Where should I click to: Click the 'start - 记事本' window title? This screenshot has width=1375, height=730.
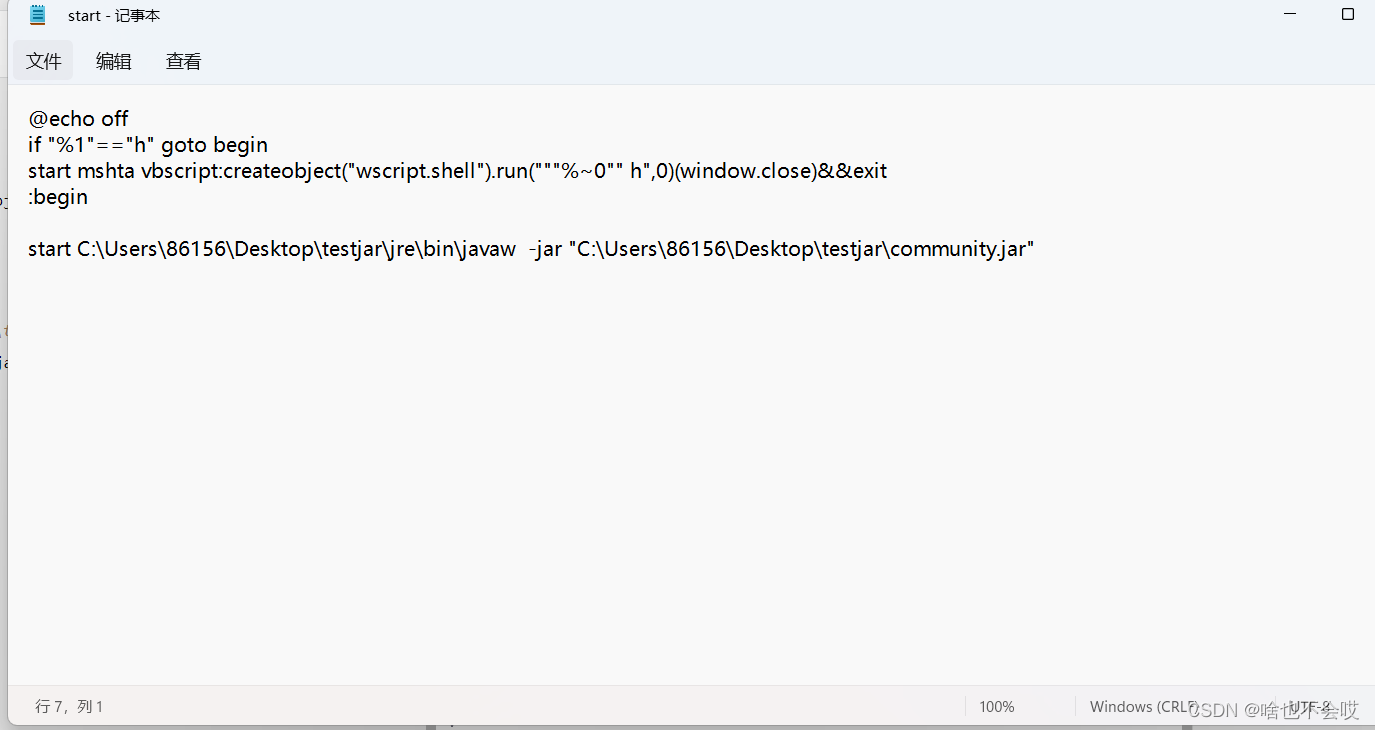click(x=114, y=16)
